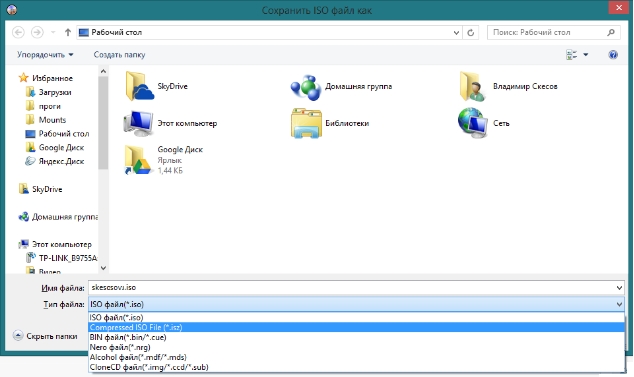Viewport: 634px width, 377px height.
Task: Click Скрыть папки button
Action: (x=45, y=336)
